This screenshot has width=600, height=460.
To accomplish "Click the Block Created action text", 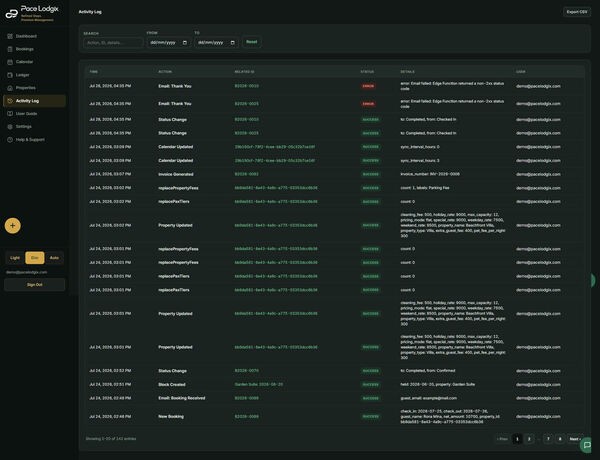I will coord(172,384).
